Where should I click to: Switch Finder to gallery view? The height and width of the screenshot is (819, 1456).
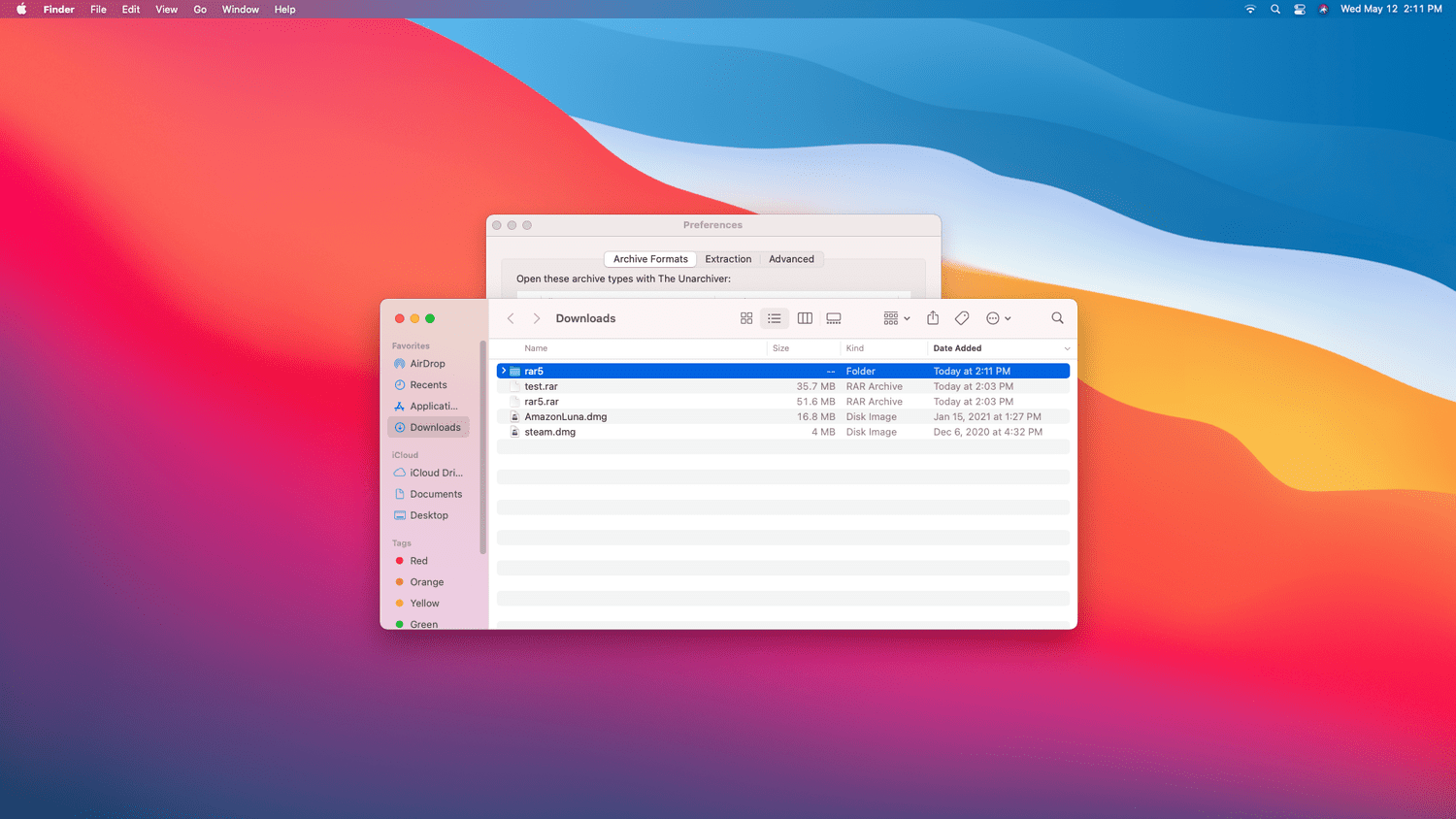tap(834, 318)
